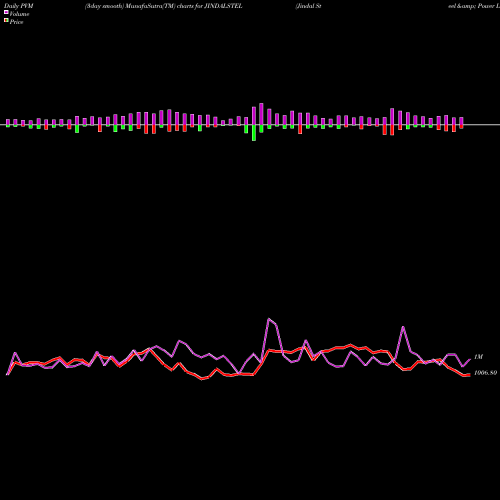Click the 'JINDALSTEL' ticker in chart title
Viewport: 500px width, 500px height.
click(x=223, y=6)
